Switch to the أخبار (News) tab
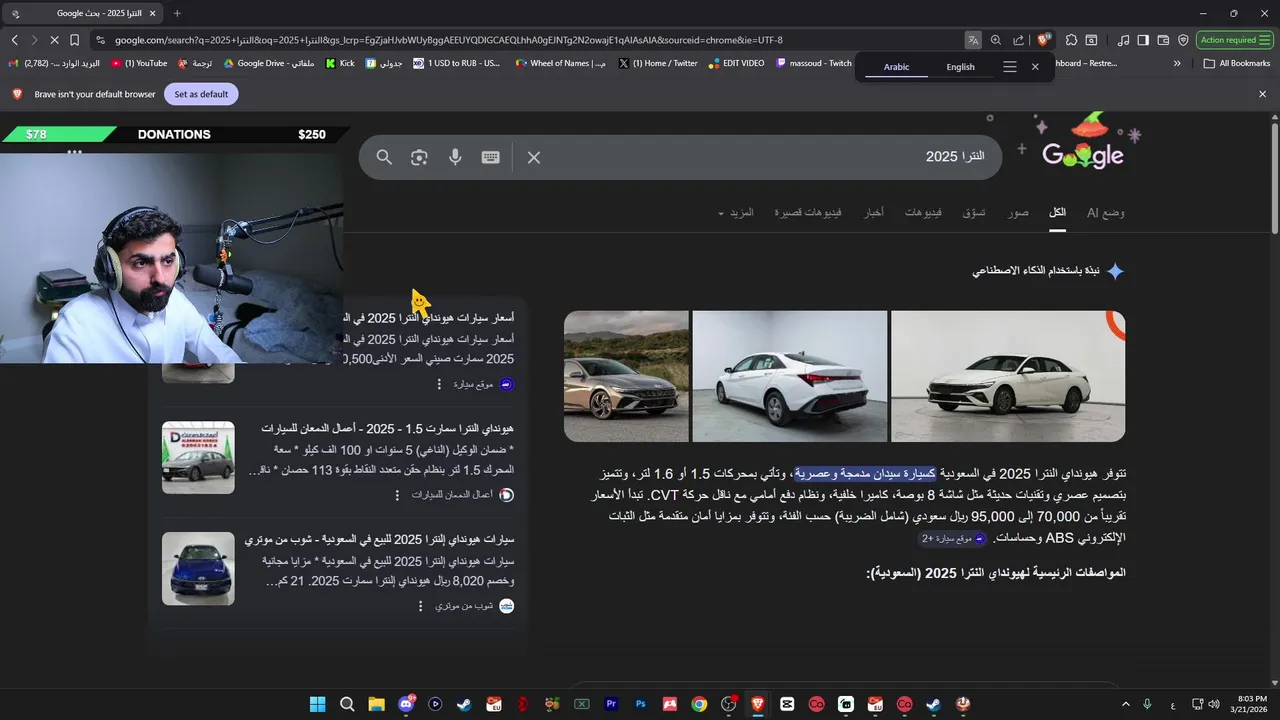This screenshot has width=1280, height=720. pos(874,213)
